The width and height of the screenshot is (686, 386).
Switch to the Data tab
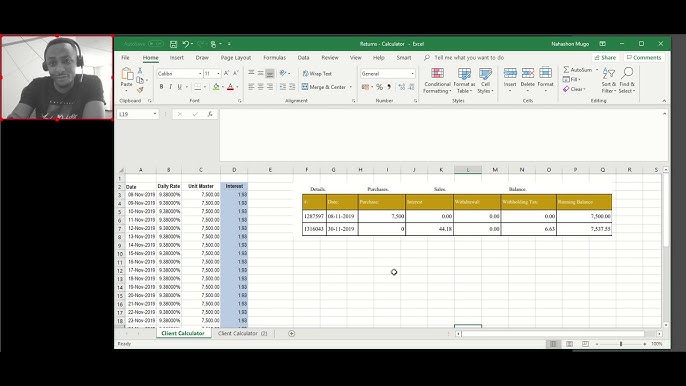point(303,58)
